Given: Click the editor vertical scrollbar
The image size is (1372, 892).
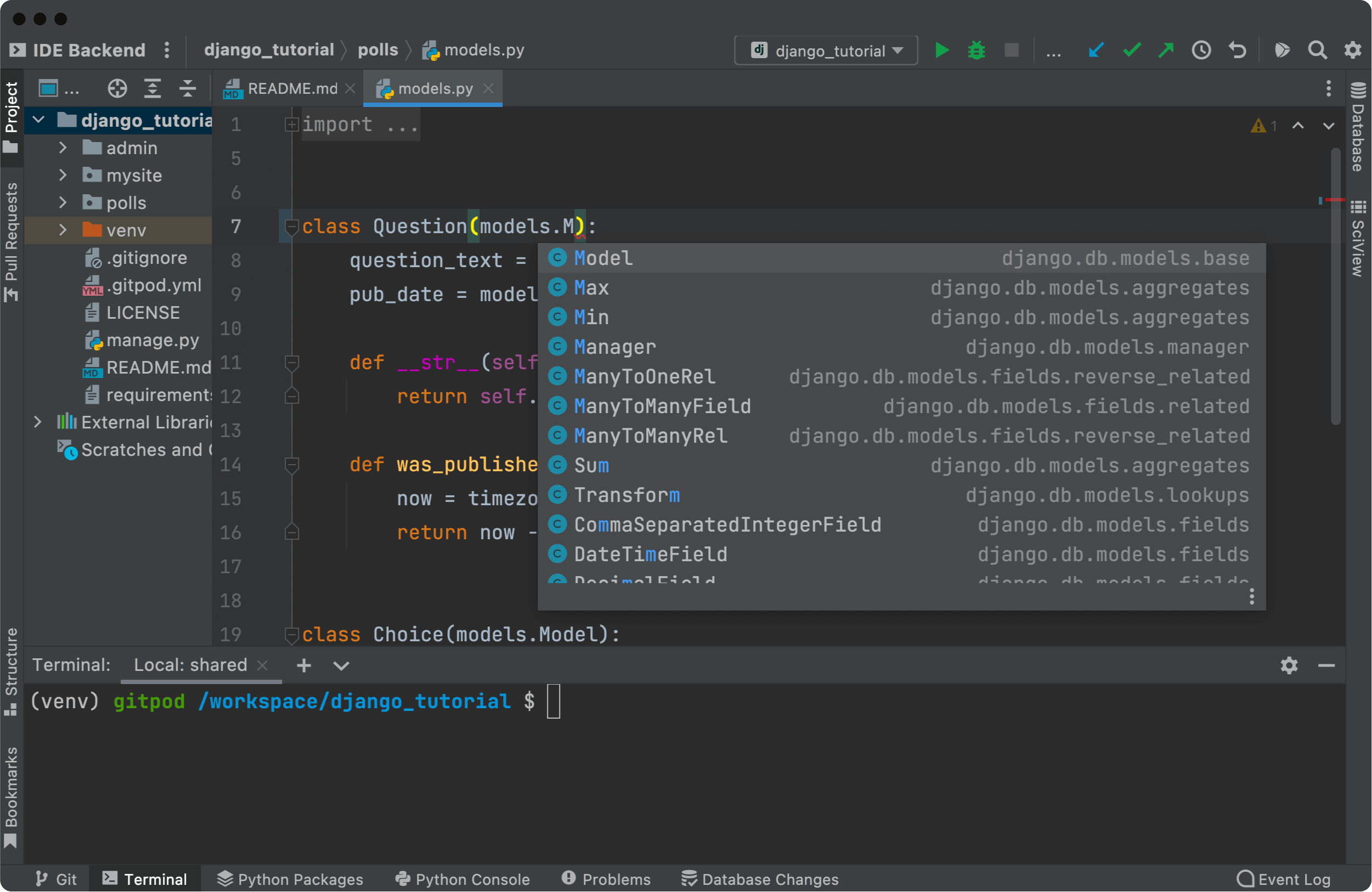Looking at the screenshot, I should (x=1335, y=289).
